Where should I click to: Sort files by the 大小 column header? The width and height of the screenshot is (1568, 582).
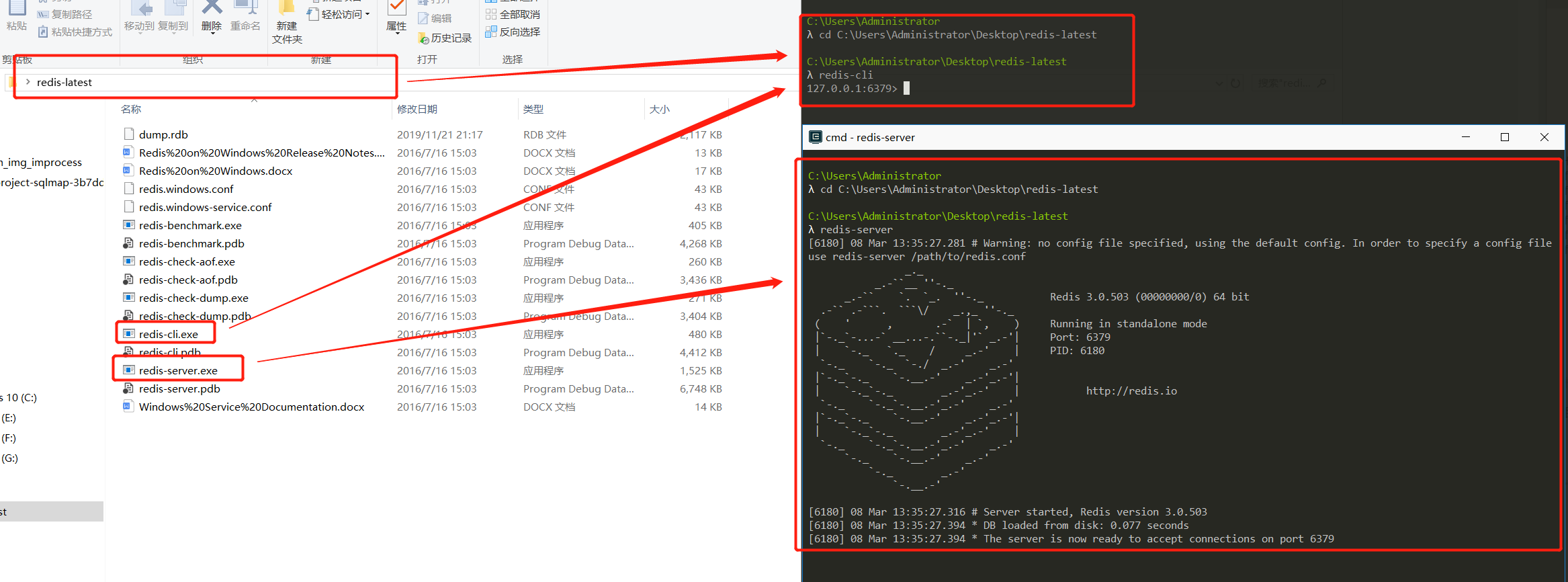[x=660, y=109]
